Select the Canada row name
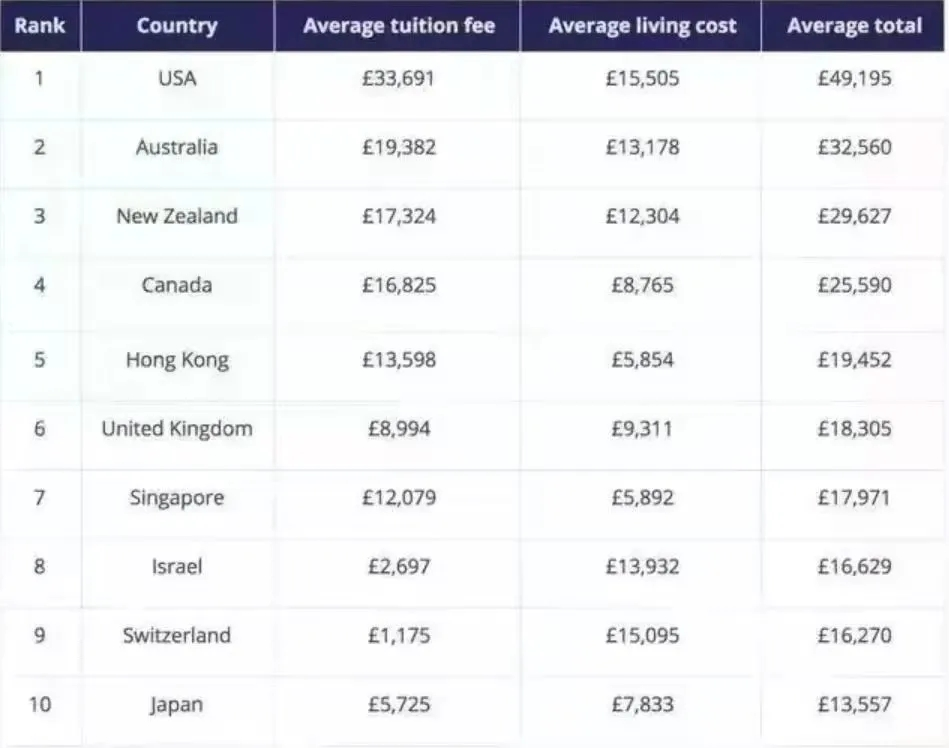 177,285
